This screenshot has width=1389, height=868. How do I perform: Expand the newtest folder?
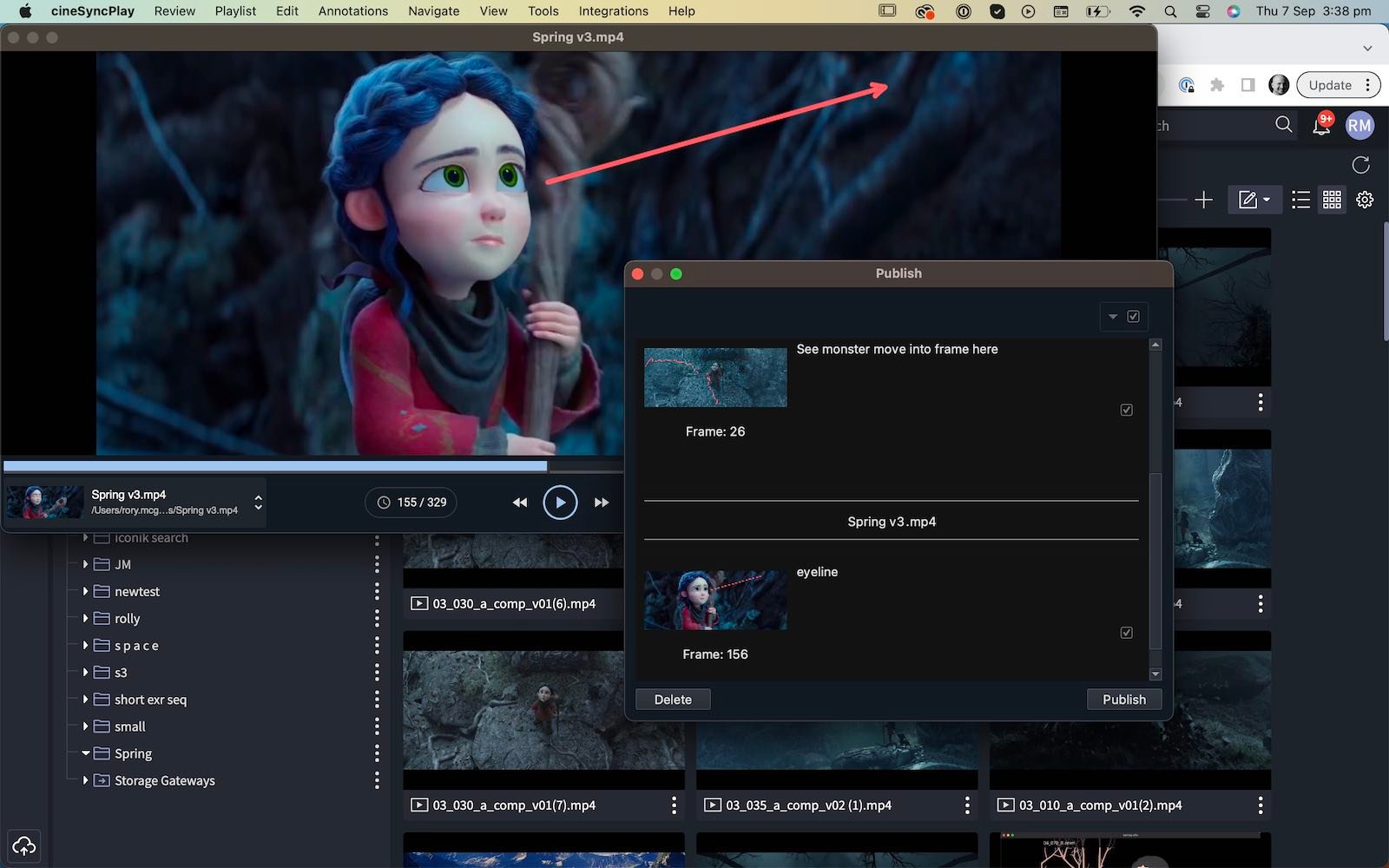pyautogui.click(x=85, y=591)
